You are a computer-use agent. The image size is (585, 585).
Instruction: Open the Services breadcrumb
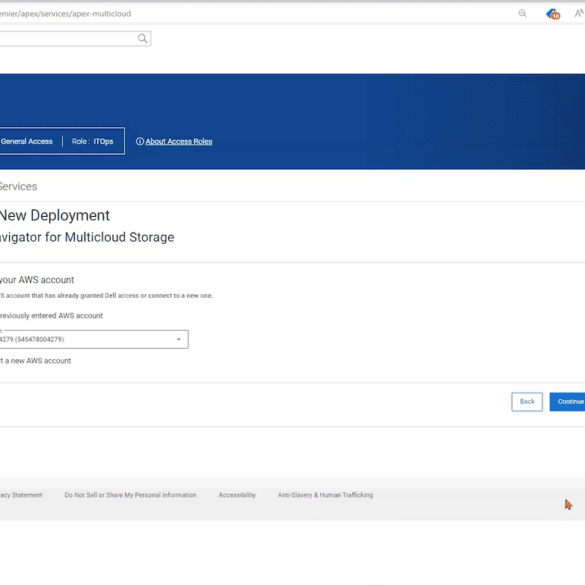pyautogui.click(x=18, y=186)
